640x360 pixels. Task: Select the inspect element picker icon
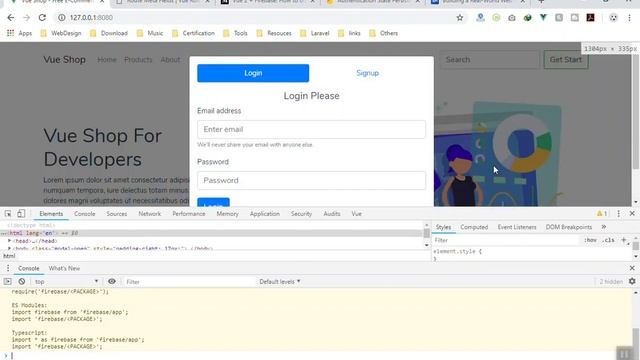(x=8, y=213)
